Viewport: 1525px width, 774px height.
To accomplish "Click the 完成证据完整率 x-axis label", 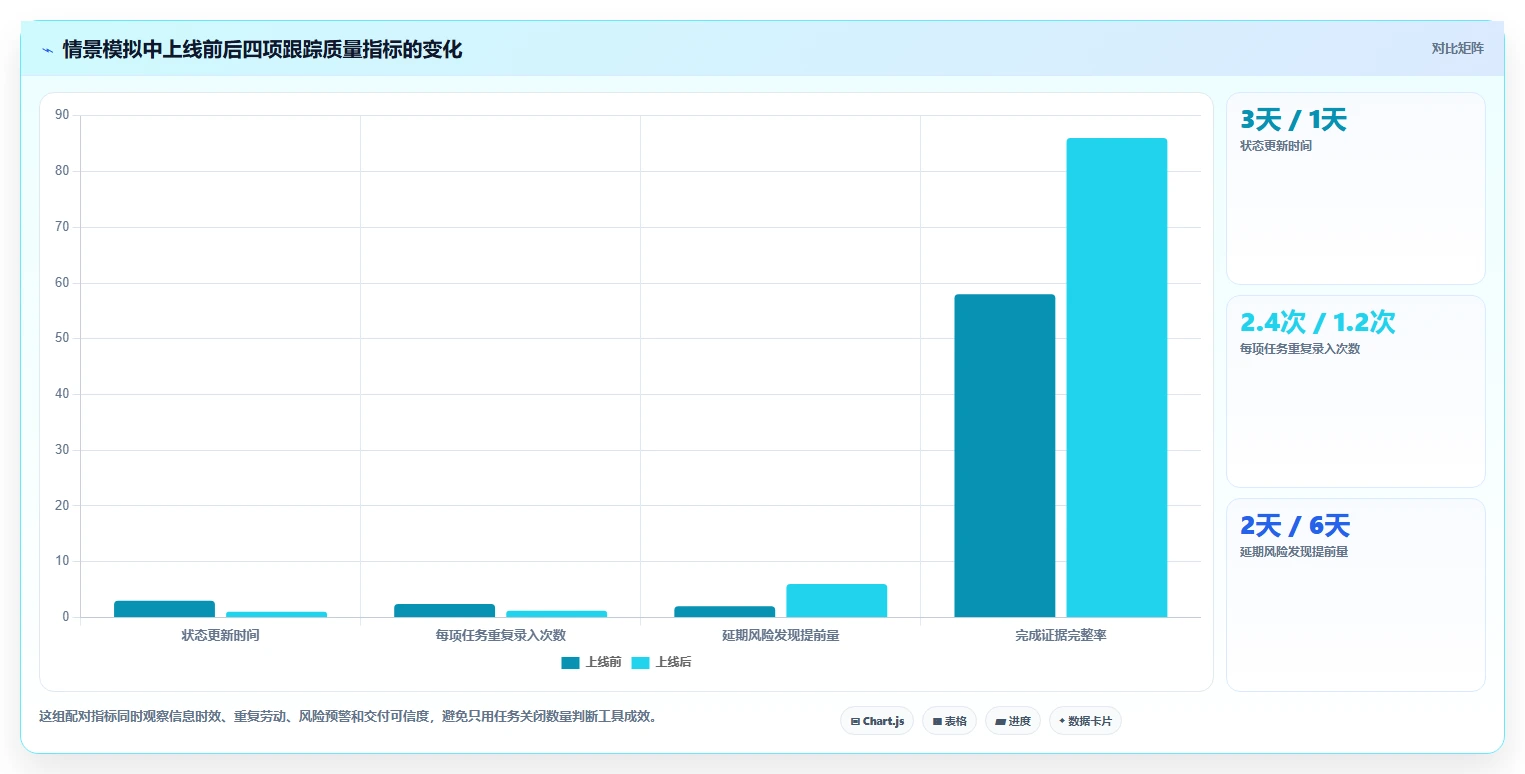I will click(x=1060, y=635).
